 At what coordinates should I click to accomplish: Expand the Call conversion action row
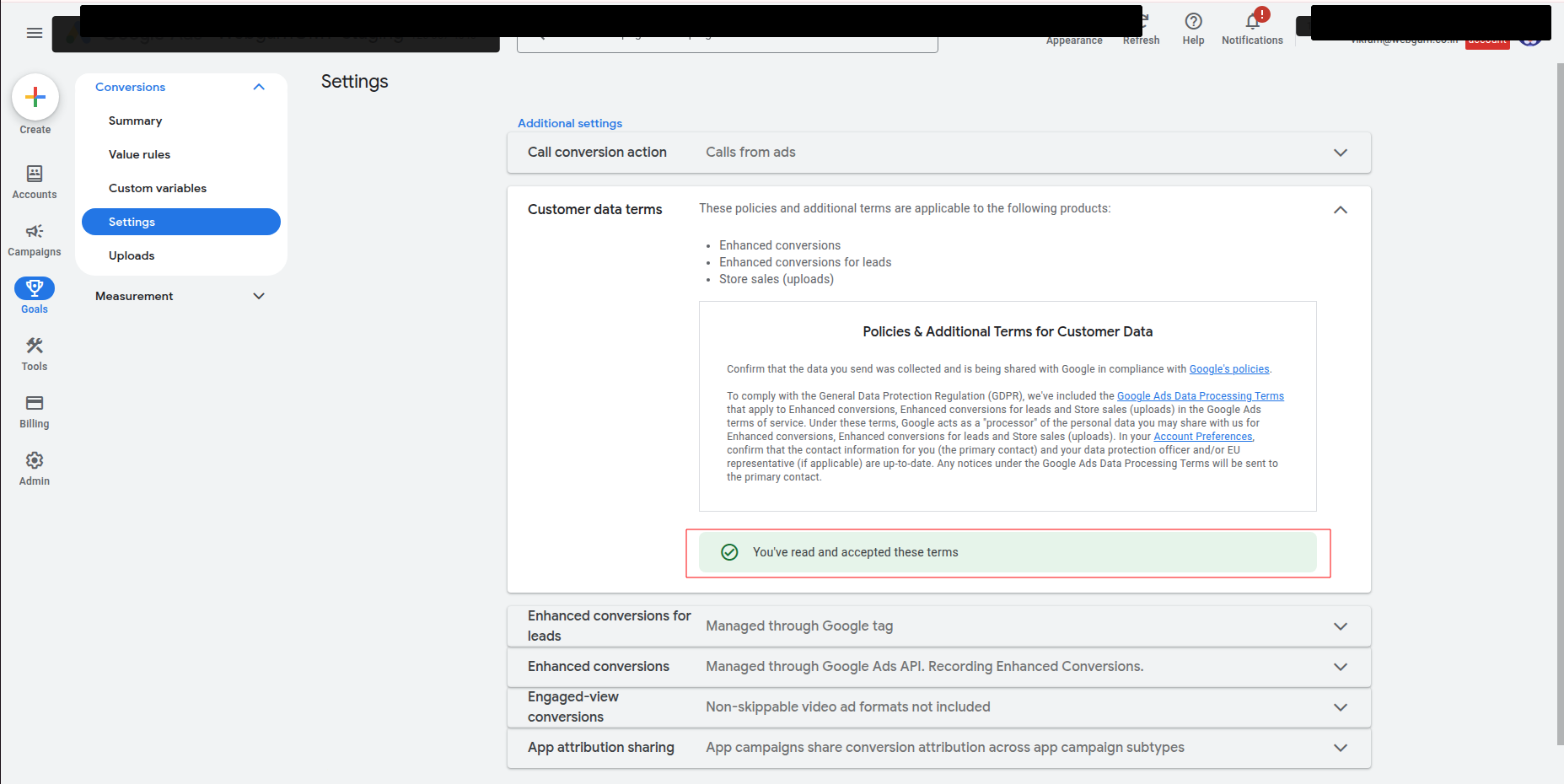[938, 153]
